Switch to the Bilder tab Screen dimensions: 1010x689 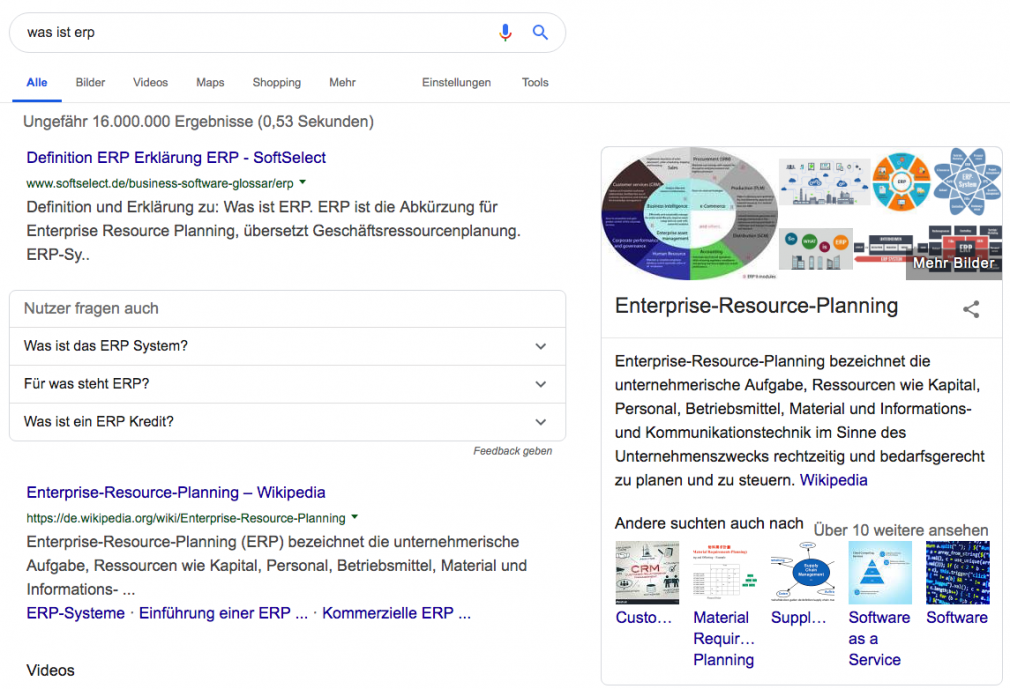pyautogui.click(x=90, y=82)
